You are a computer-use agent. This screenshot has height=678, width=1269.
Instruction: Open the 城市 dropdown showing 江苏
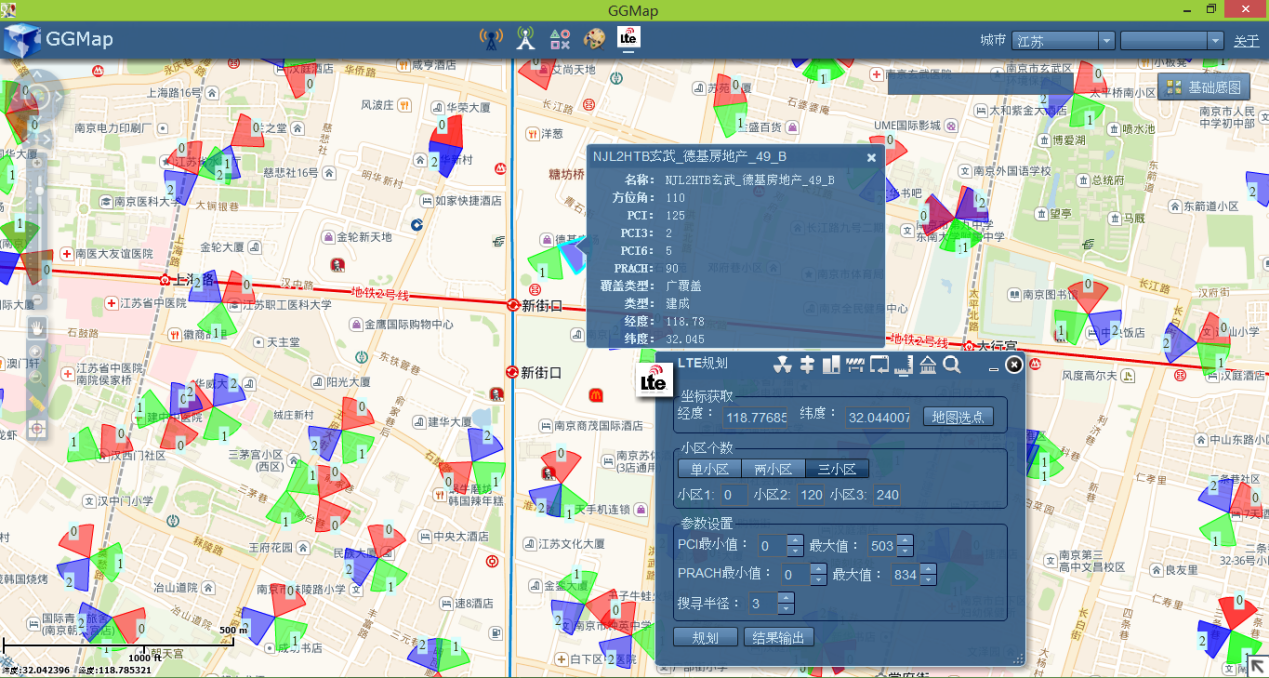1063,41
